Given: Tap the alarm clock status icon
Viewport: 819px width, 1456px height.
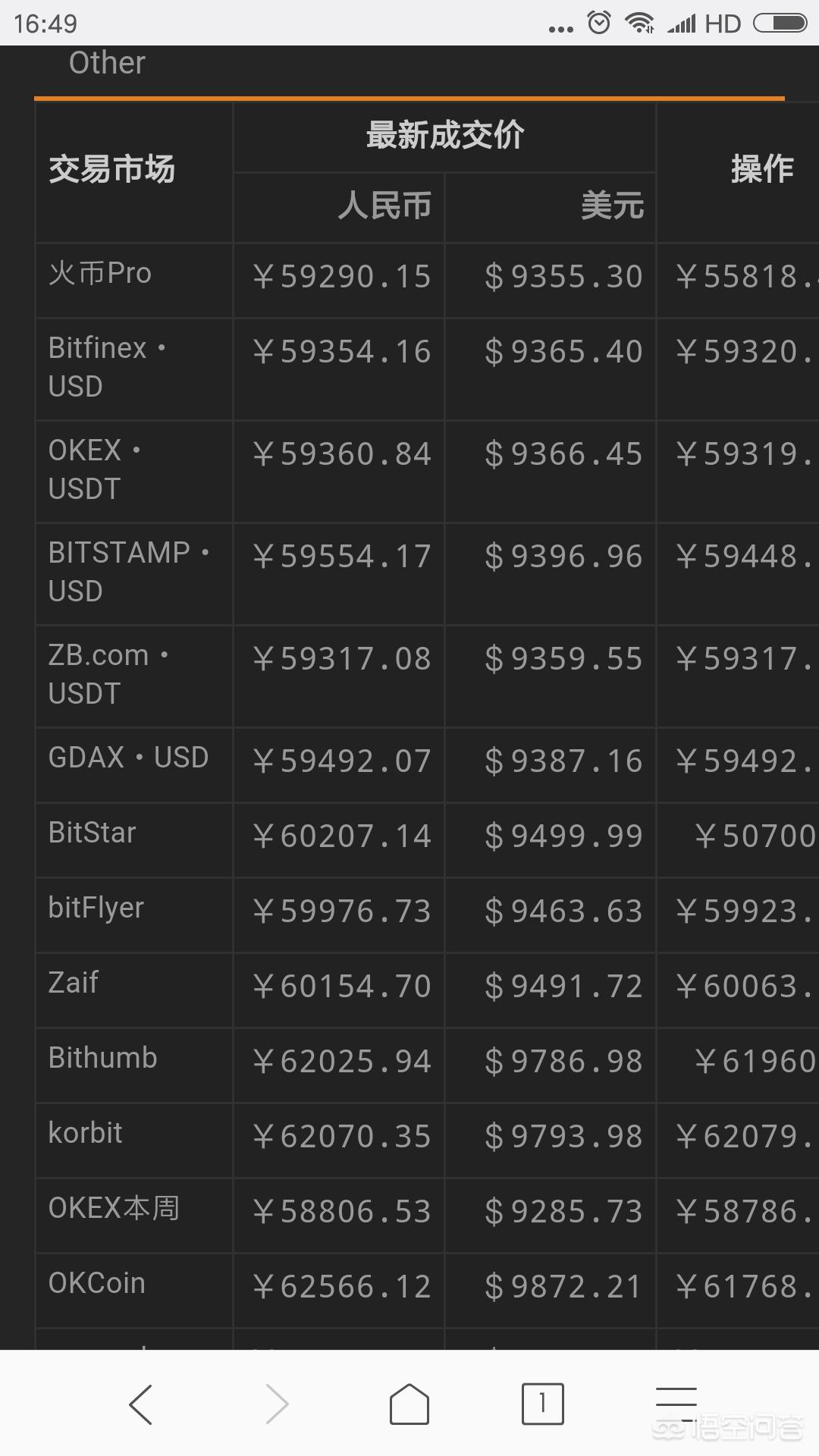Looking at the screenshot, I should point(599,23).
